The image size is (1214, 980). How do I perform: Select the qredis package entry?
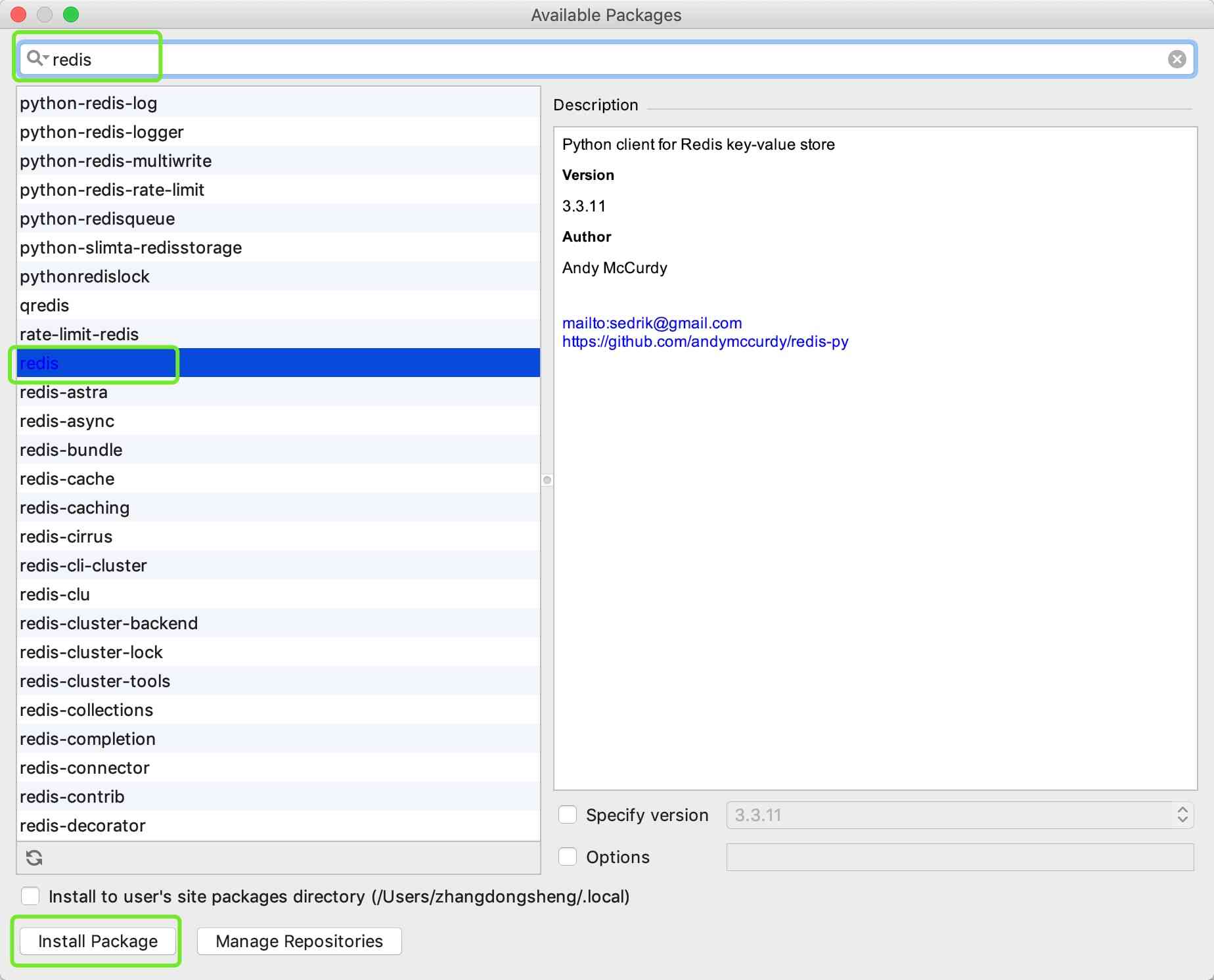(x=45, y=305)
